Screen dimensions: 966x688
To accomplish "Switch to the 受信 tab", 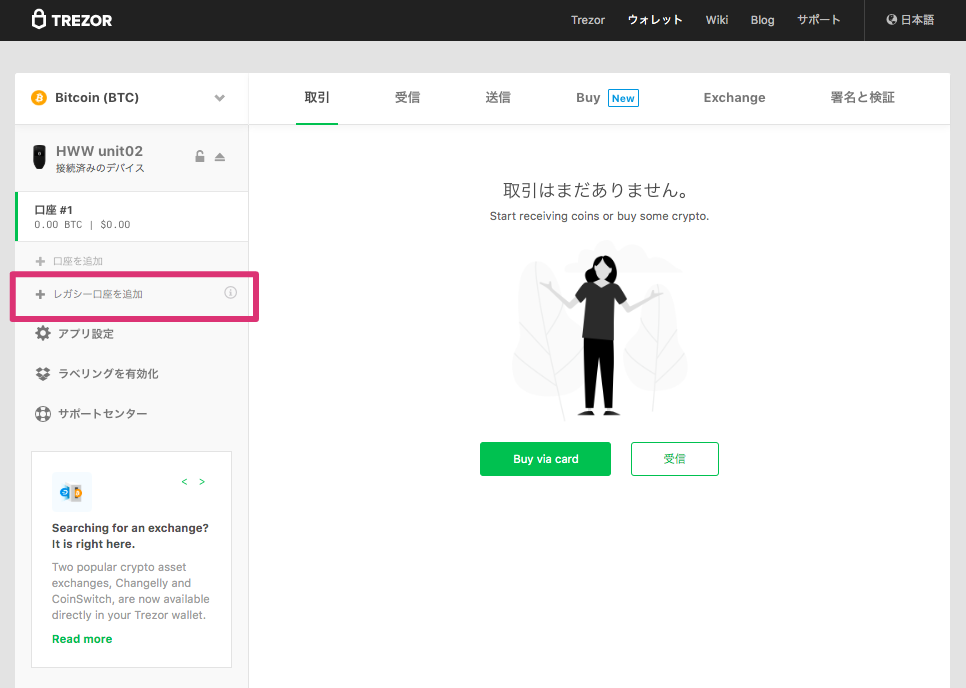I will (407, 97).
